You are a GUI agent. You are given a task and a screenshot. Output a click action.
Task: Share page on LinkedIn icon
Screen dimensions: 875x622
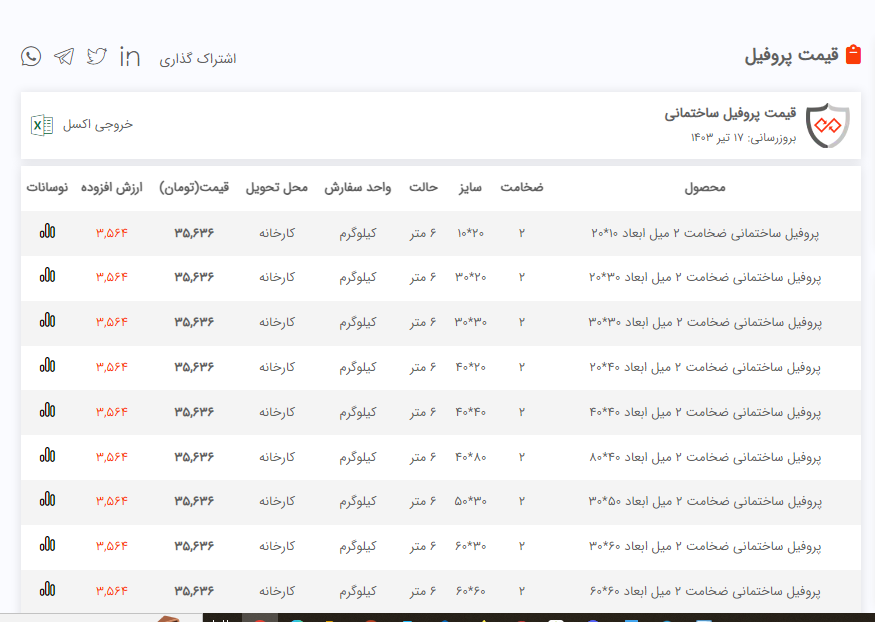[x=130, y=56]
